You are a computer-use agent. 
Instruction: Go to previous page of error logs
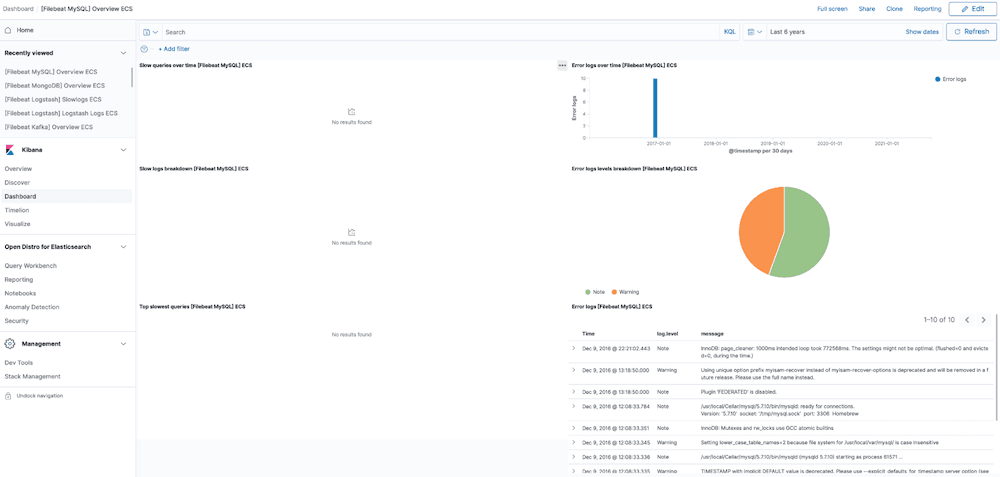(x=967, y=319)
